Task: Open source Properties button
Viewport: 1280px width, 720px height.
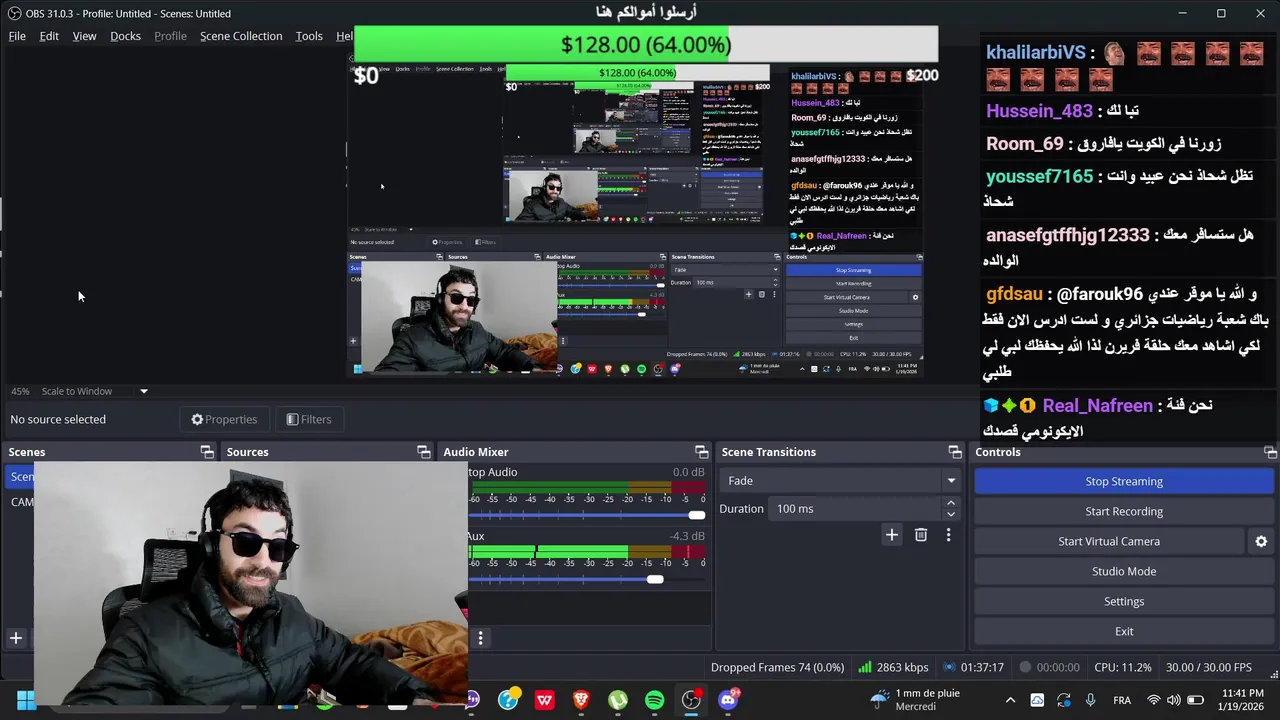Action: tap(224, 419)
